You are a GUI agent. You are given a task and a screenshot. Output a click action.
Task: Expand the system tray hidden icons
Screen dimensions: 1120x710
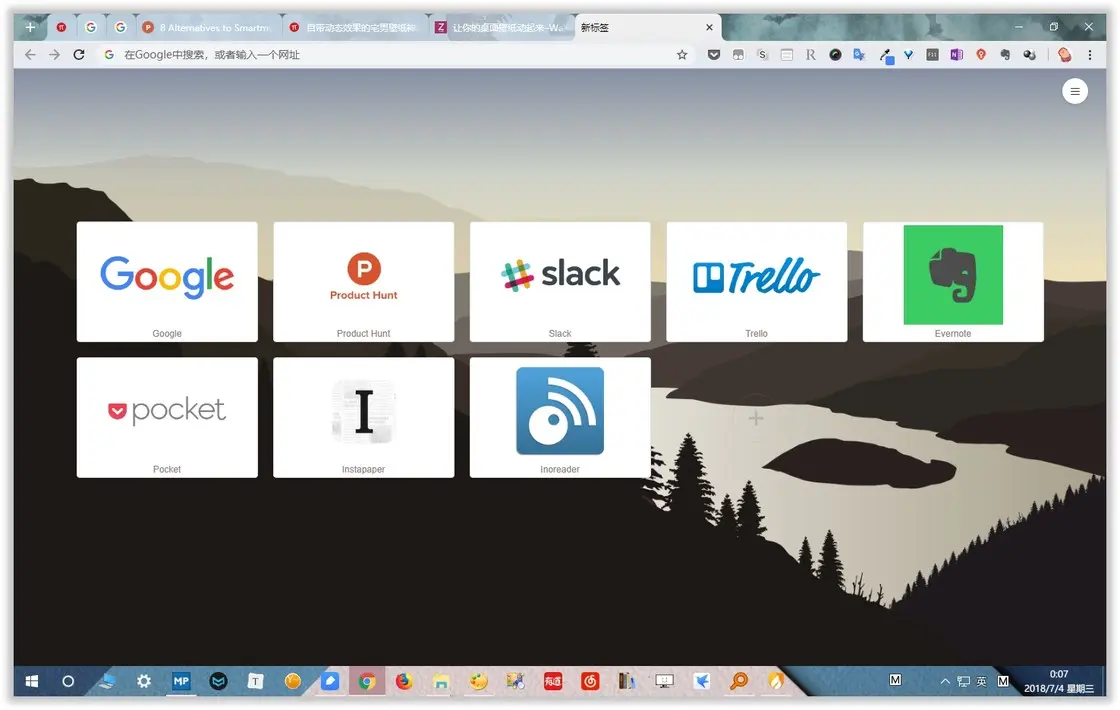(x=945, y=681)
